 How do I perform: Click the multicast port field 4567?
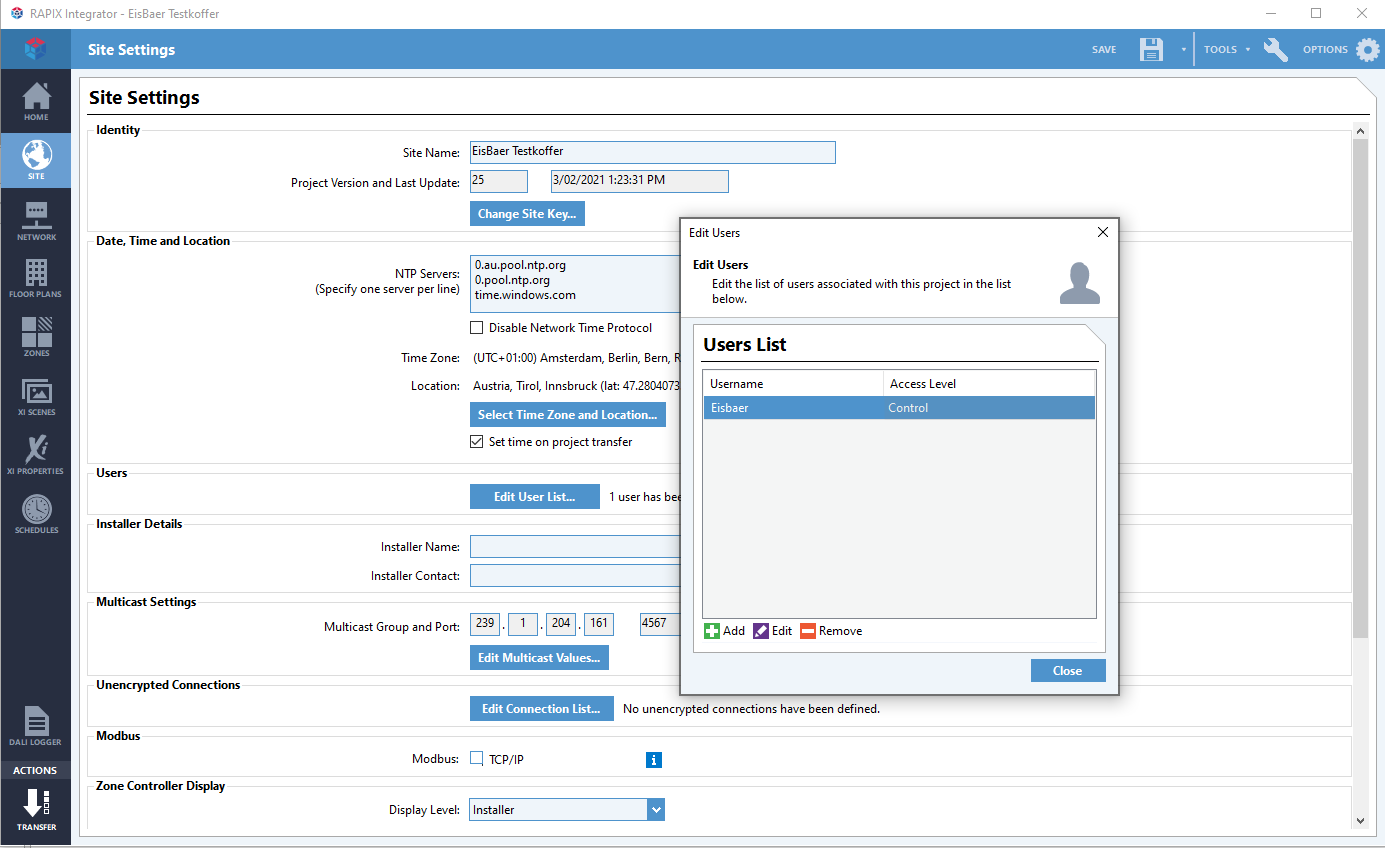pyautogui.click(x=659, y=624)
